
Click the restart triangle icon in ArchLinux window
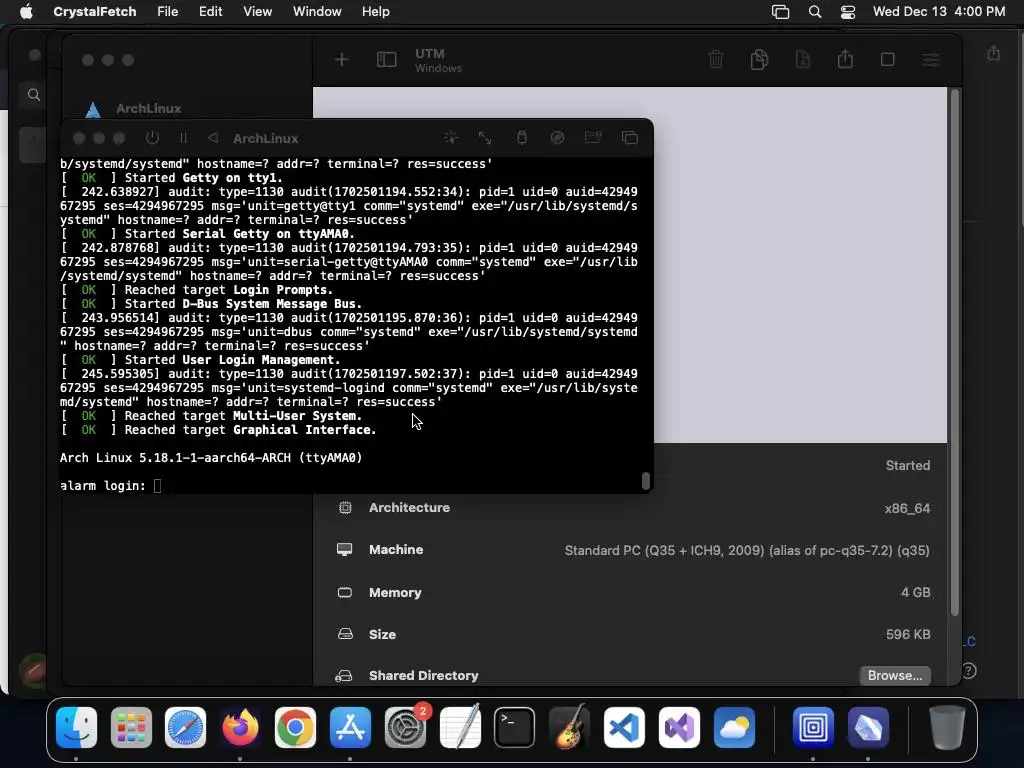point(213,138)
